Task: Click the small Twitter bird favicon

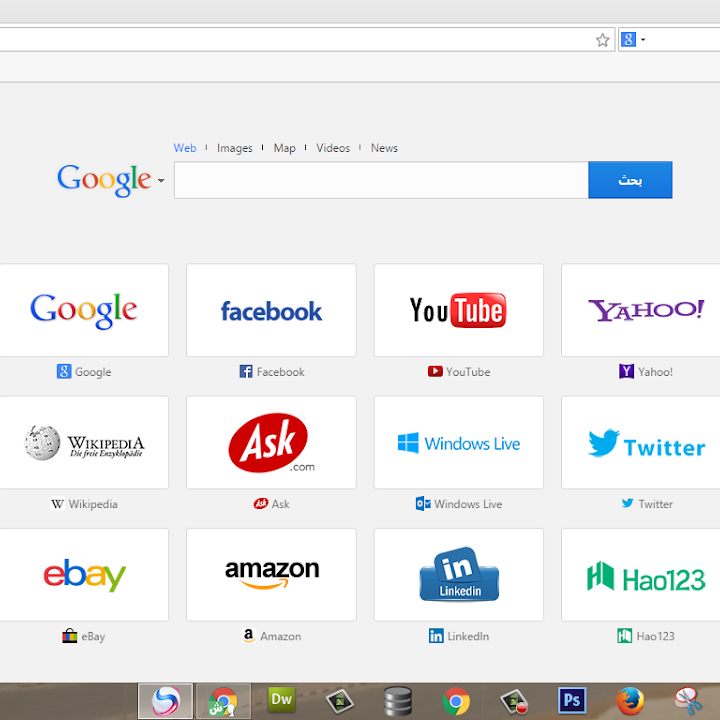Action: click(628, 503)
